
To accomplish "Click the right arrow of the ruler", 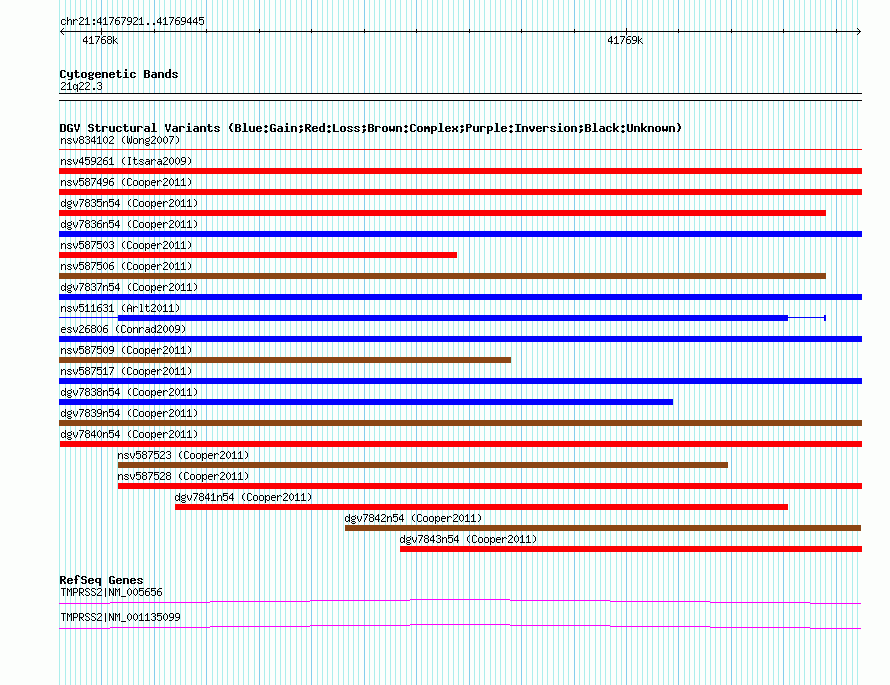I will [x=859, y=32].
